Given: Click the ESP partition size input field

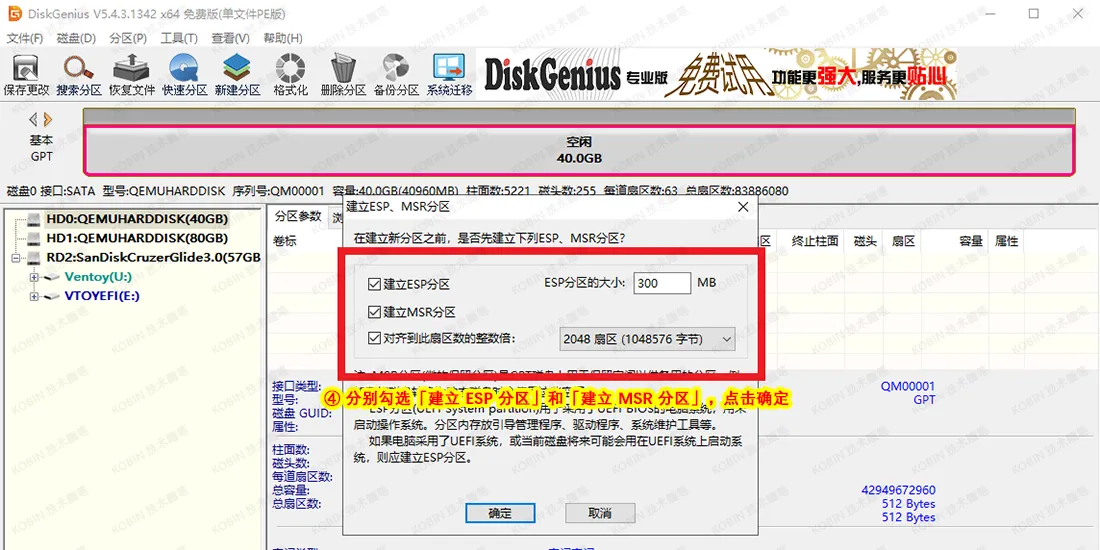Looking at the screenshot, I should pos(662,283).
